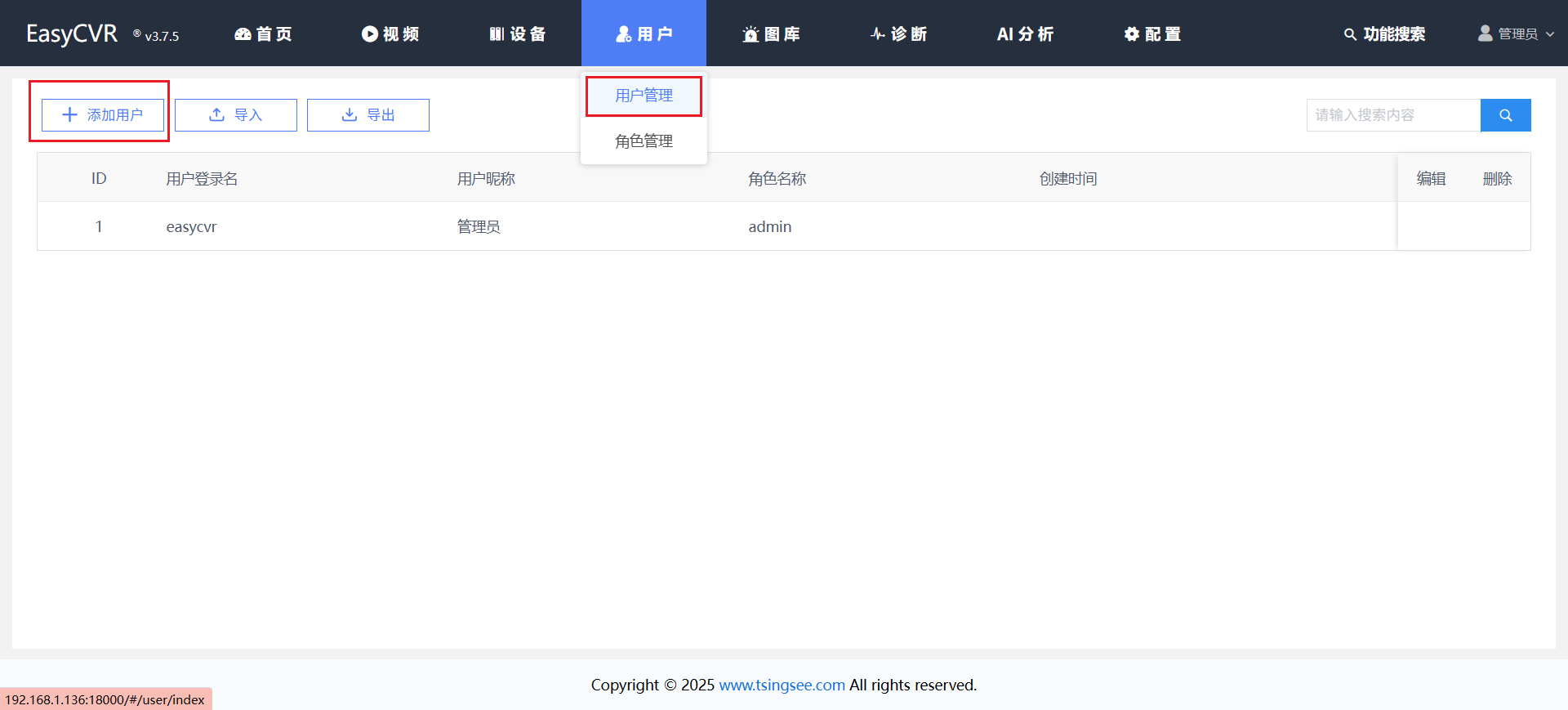Click the pulse icon beside 诊断

(878, 33)
